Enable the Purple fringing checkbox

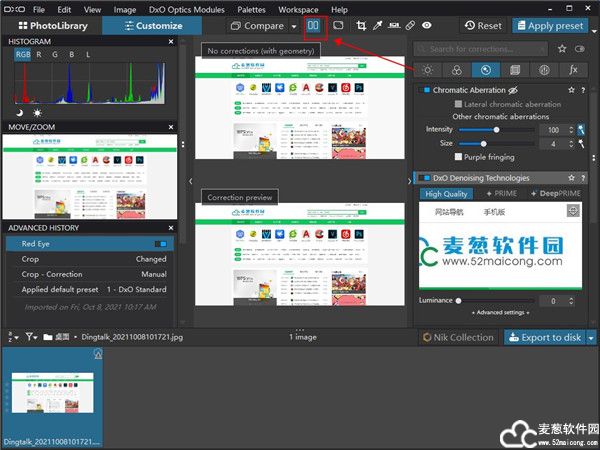[458, 157]
